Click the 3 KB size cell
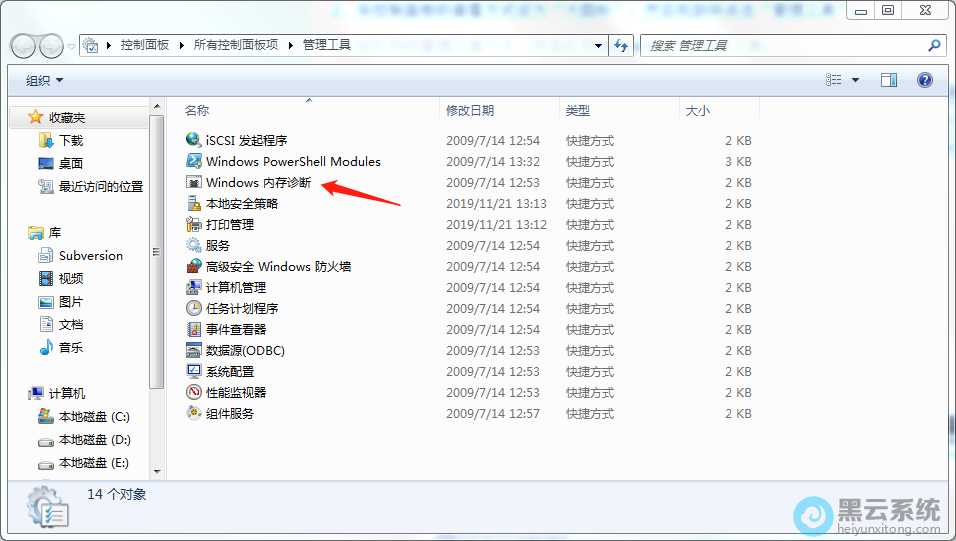Image resolution: width=956 pixels, height=541 pixels. 738,161
